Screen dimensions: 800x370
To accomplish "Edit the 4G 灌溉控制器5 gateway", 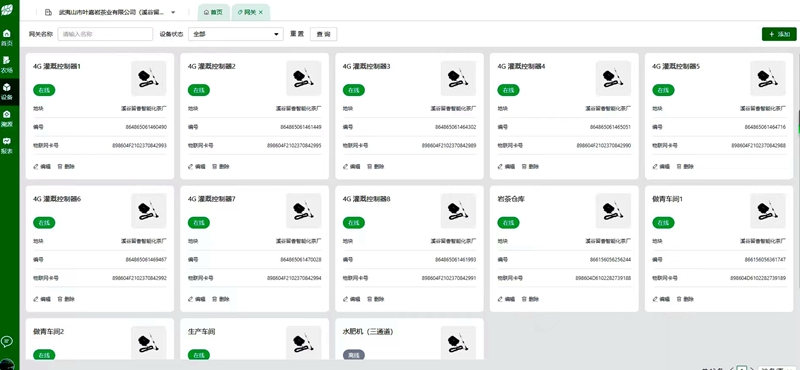I will 661,166.
